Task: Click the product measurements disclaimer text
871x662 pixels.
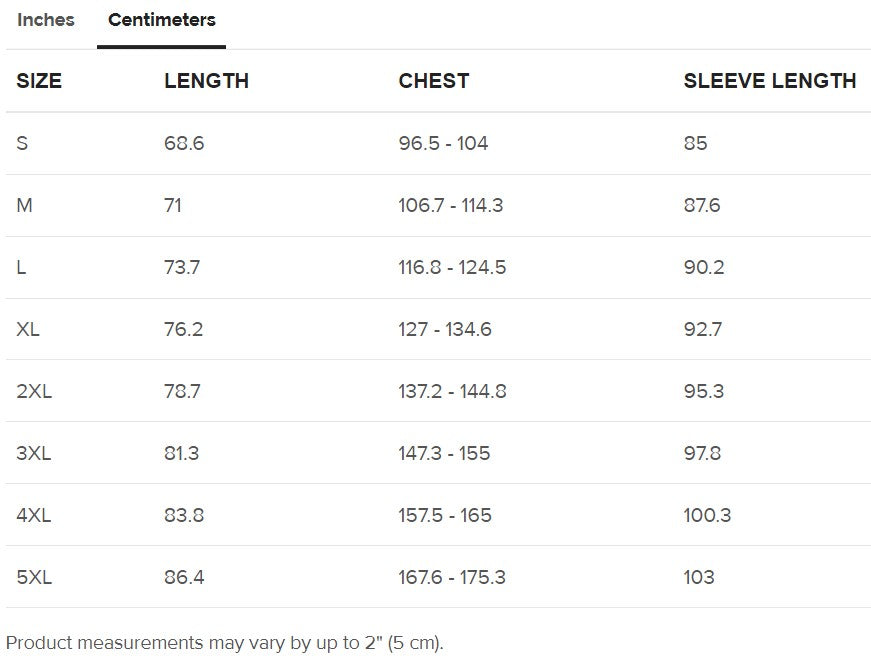Action: pos(224,642)
